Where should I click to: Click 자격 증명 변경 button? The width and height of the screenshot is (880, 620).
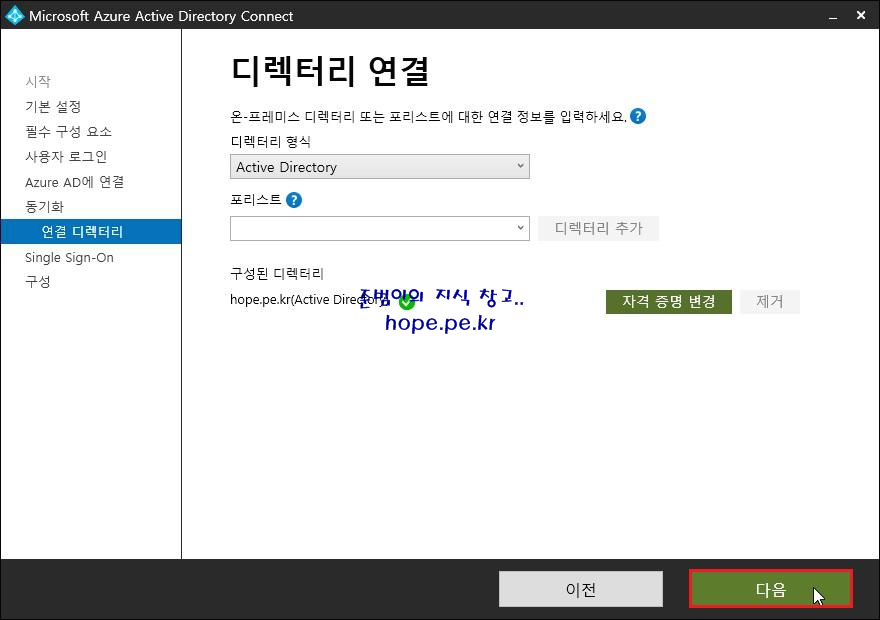668,302
